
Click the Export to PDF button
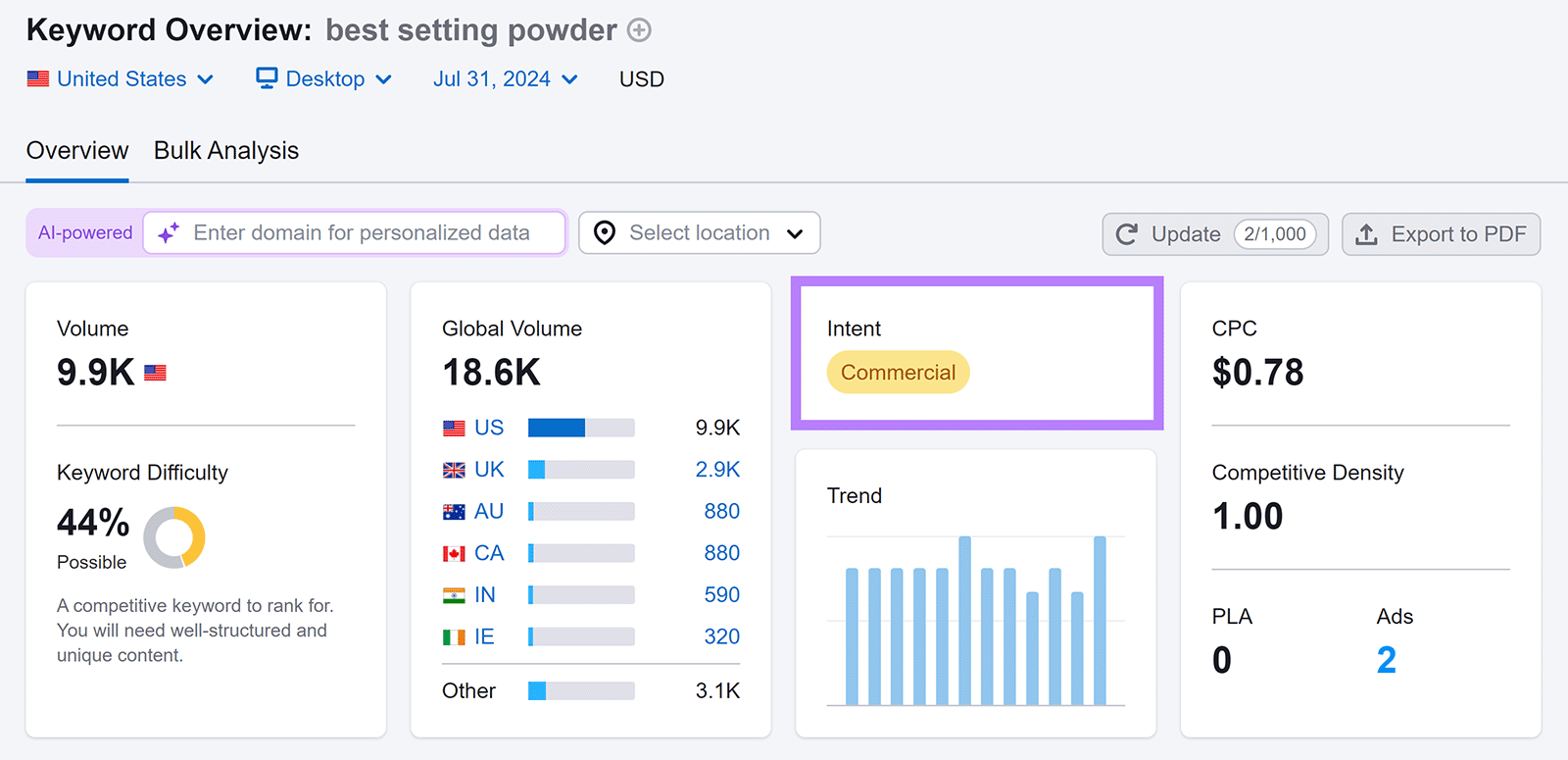pyautogui.click(x=1441, y=234)
